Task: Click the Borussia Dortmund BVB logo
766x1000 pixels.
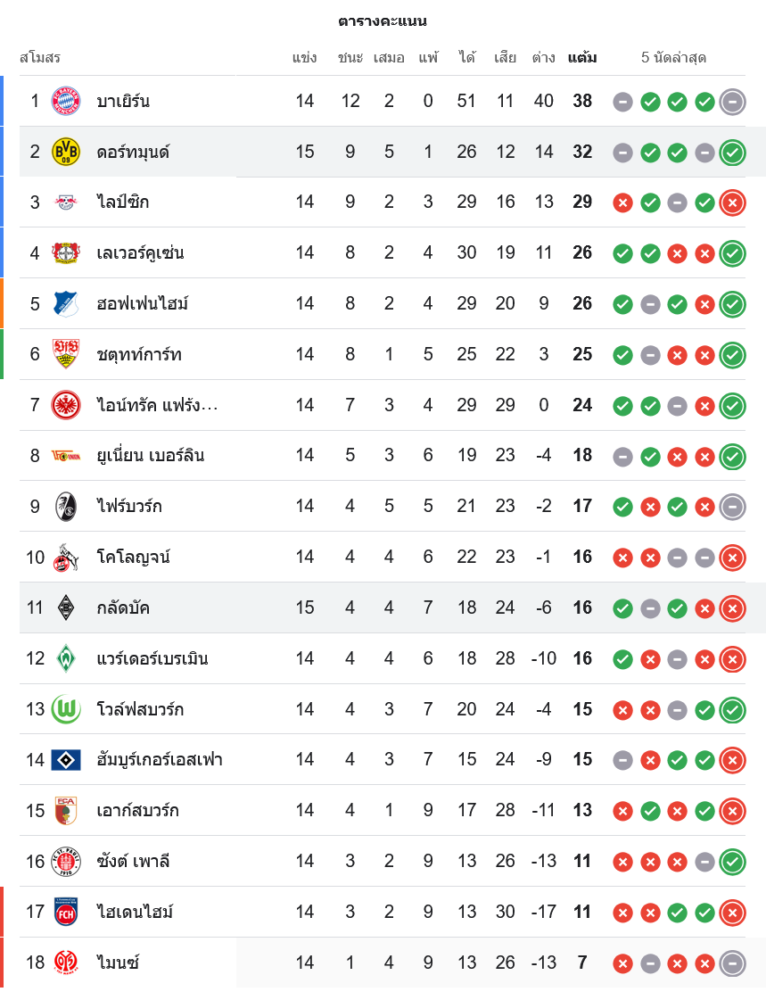Action: [66, 152]
